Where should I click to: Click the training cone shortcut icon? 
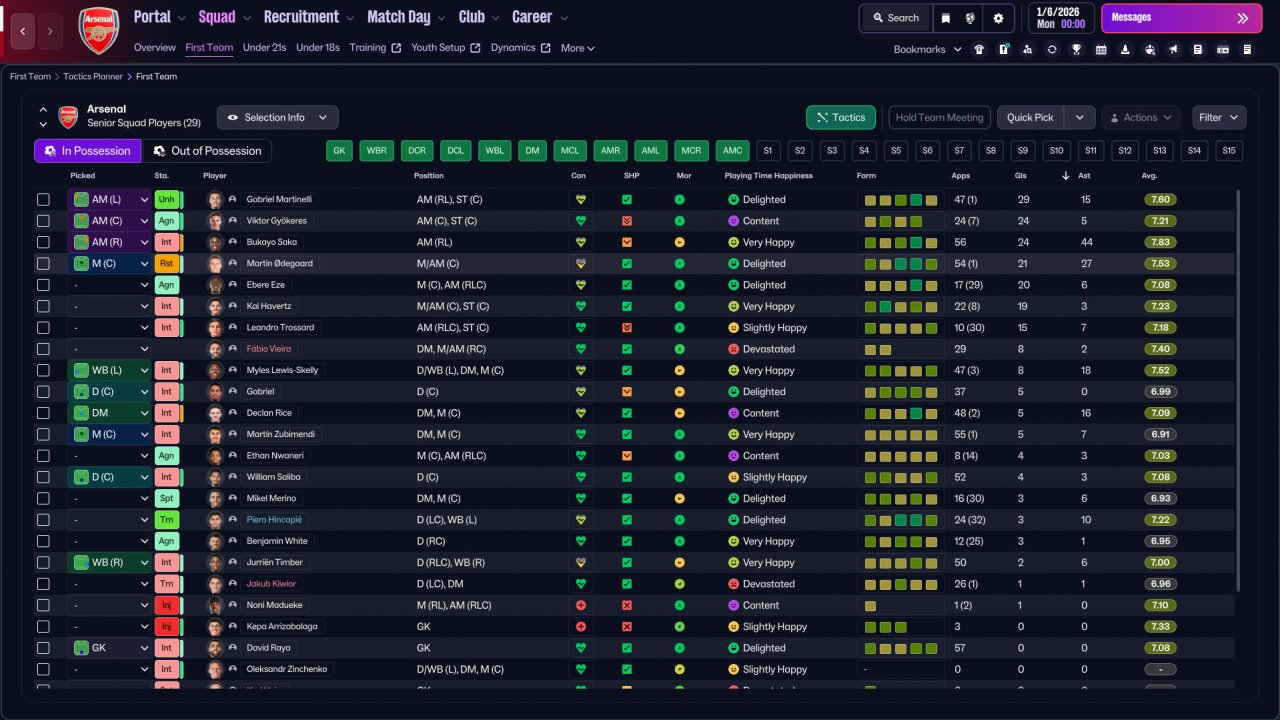1125,49
